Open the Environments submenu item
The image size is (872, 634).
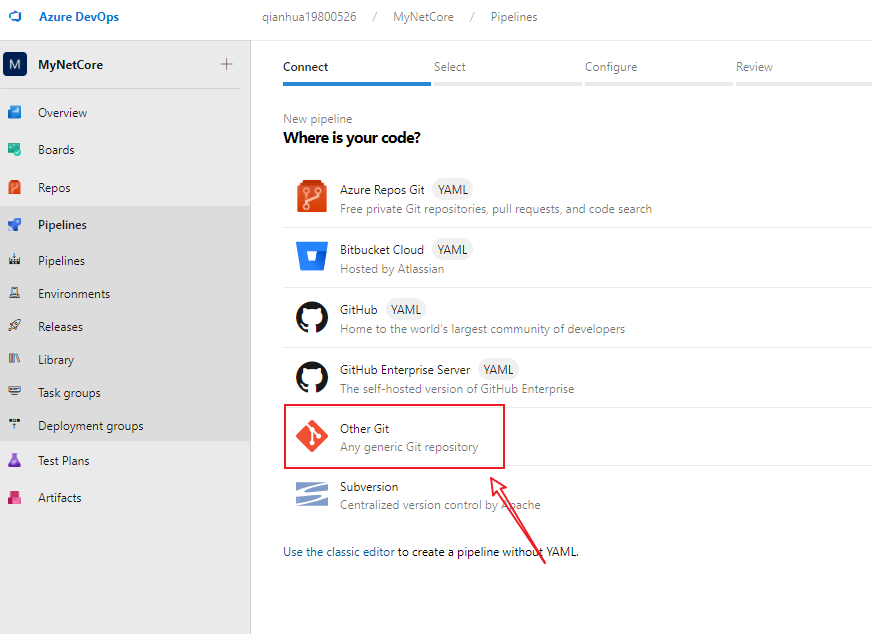coord(74,294)
